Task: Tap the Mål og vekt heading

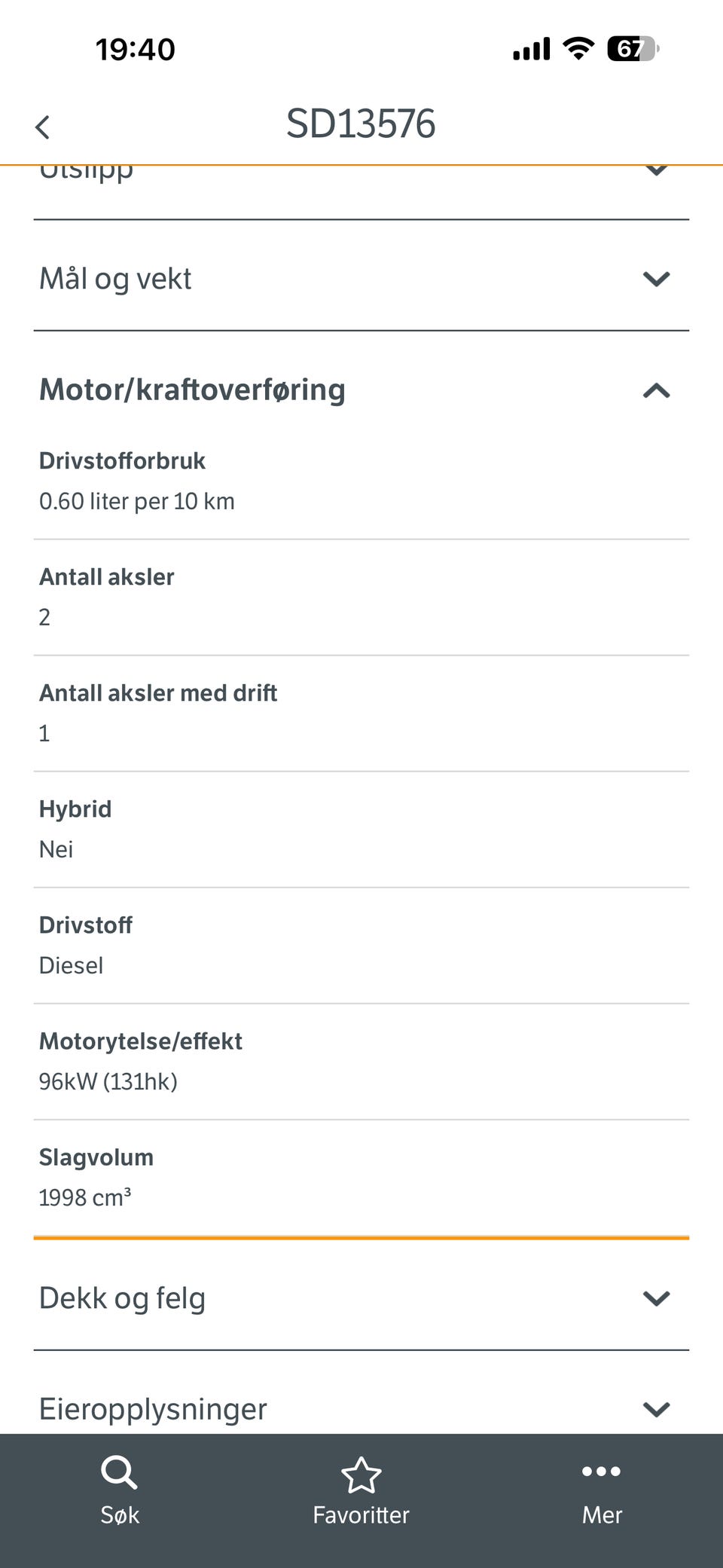Action: 115,279
